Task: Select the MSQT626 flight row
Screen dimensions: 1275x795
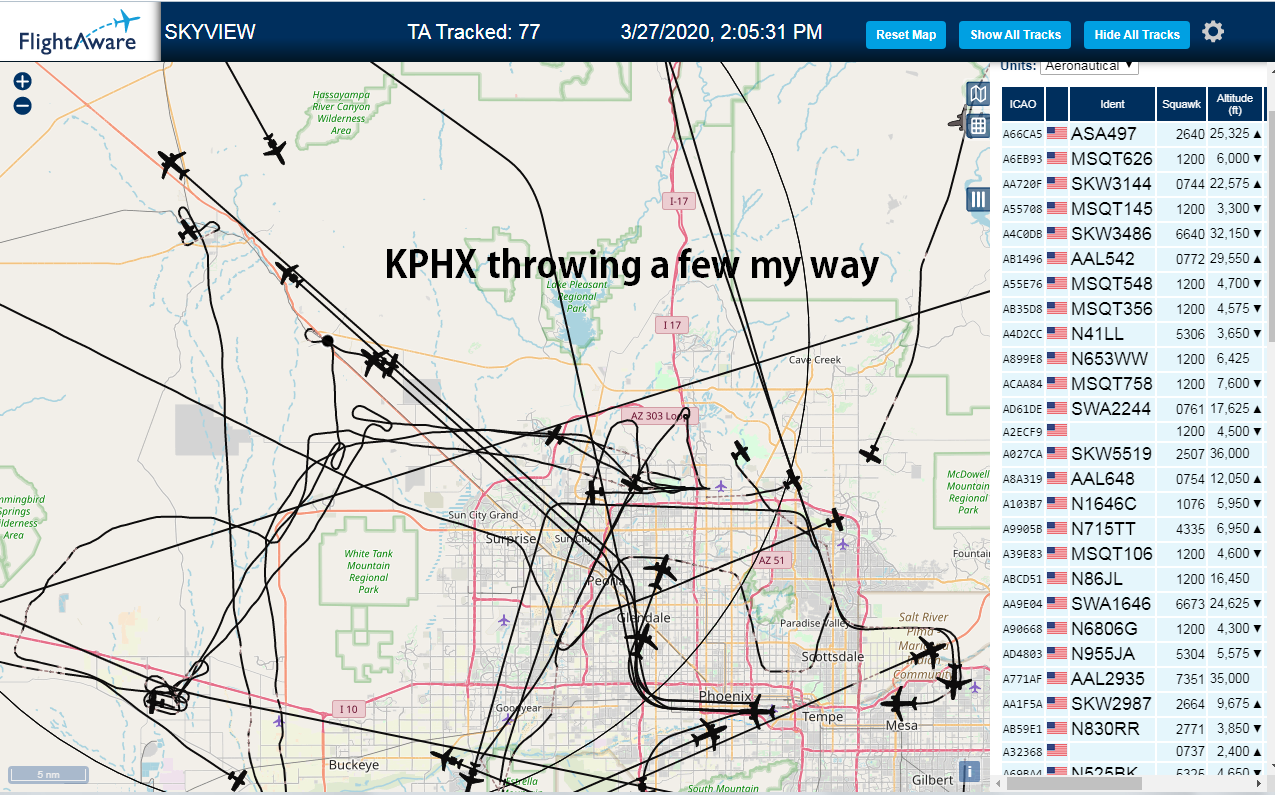Action: 1134,158
